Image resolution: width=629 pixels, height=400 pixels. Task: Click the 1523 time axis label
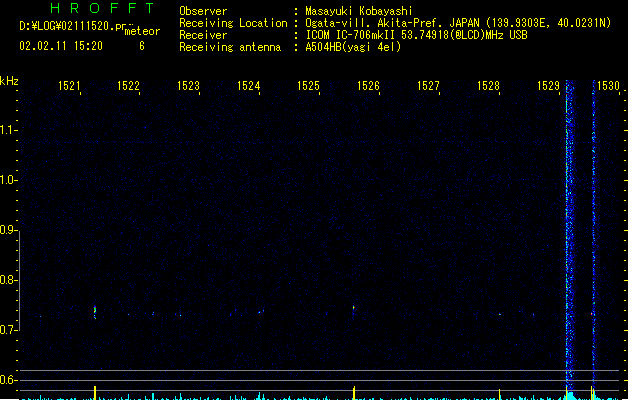pyautogui.click(x=188, y=86)
